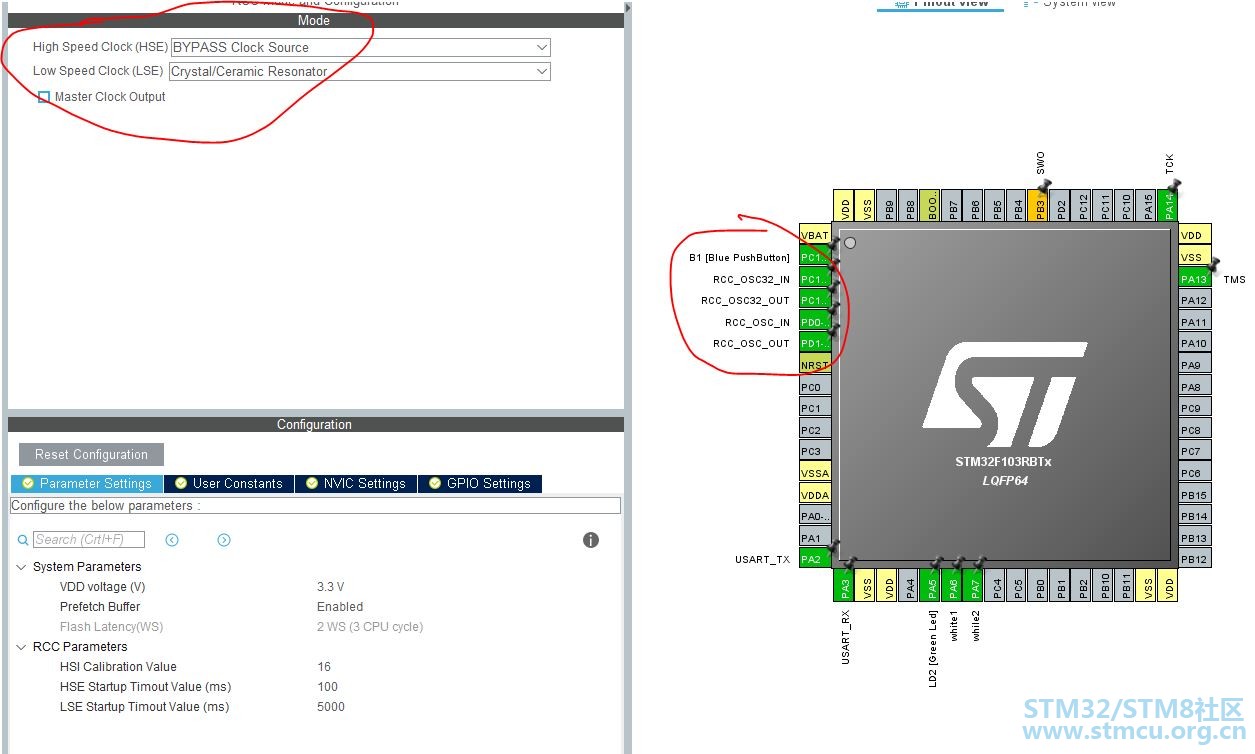Viewport: 1255px width, 754px height.
Task: Click the PC2 pin
Action: (815, 430)
